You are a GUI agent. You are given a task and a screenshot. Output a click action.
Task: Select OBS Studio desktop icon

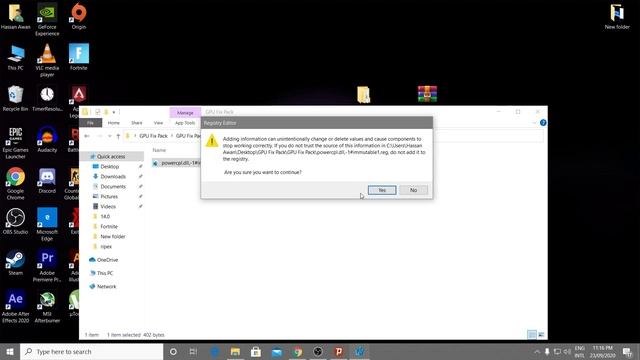[x=16, y=221]
